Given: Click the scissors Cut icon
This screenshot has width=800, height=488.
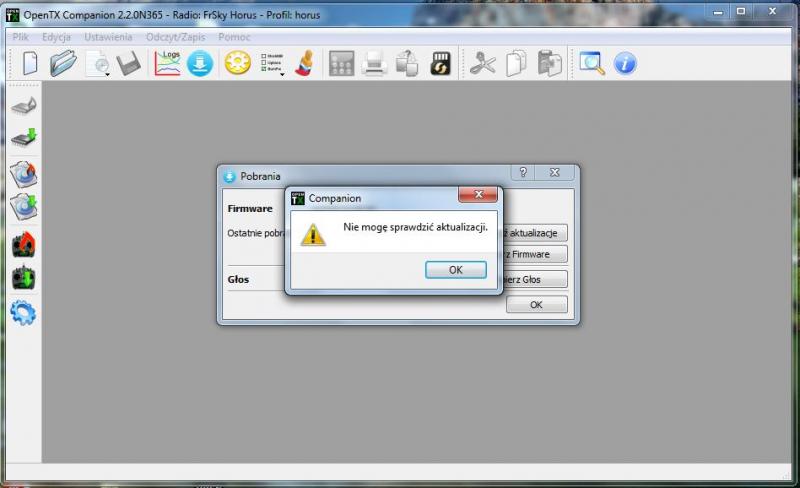Looking at the screenshot, I should tap(484, 64).
